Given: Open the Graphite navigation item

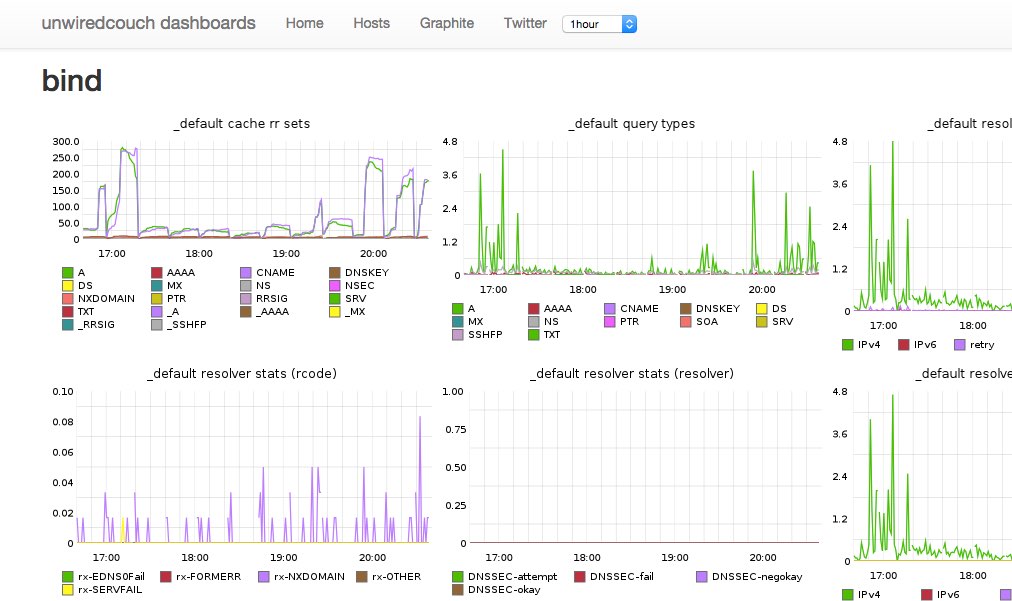Looking at the screenshot, I should 447,23.
